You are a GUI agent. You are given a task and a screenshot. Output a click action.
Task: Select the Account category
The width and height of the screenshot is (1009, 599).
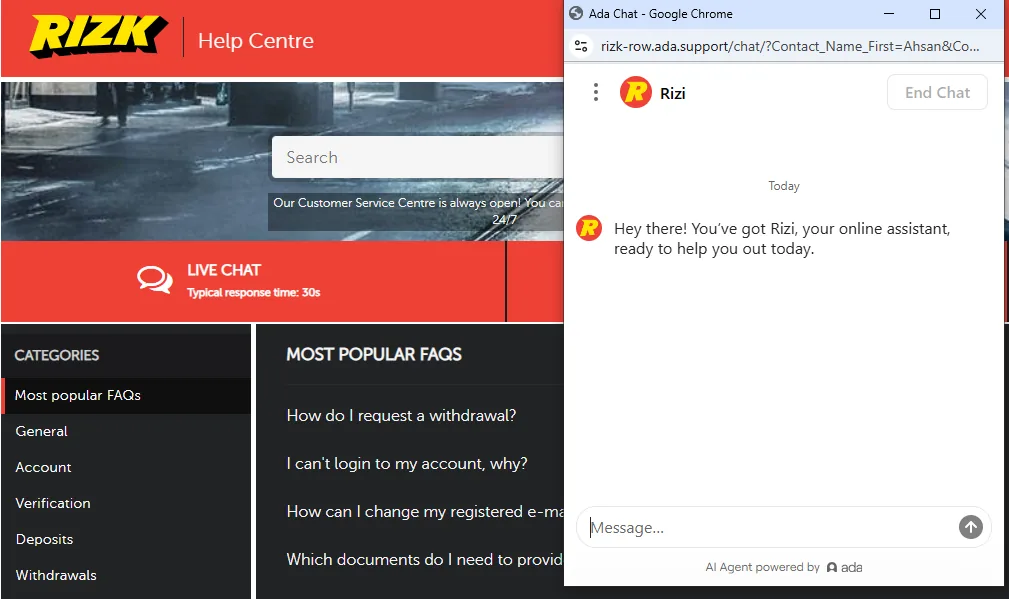click(x=43, y=467)
